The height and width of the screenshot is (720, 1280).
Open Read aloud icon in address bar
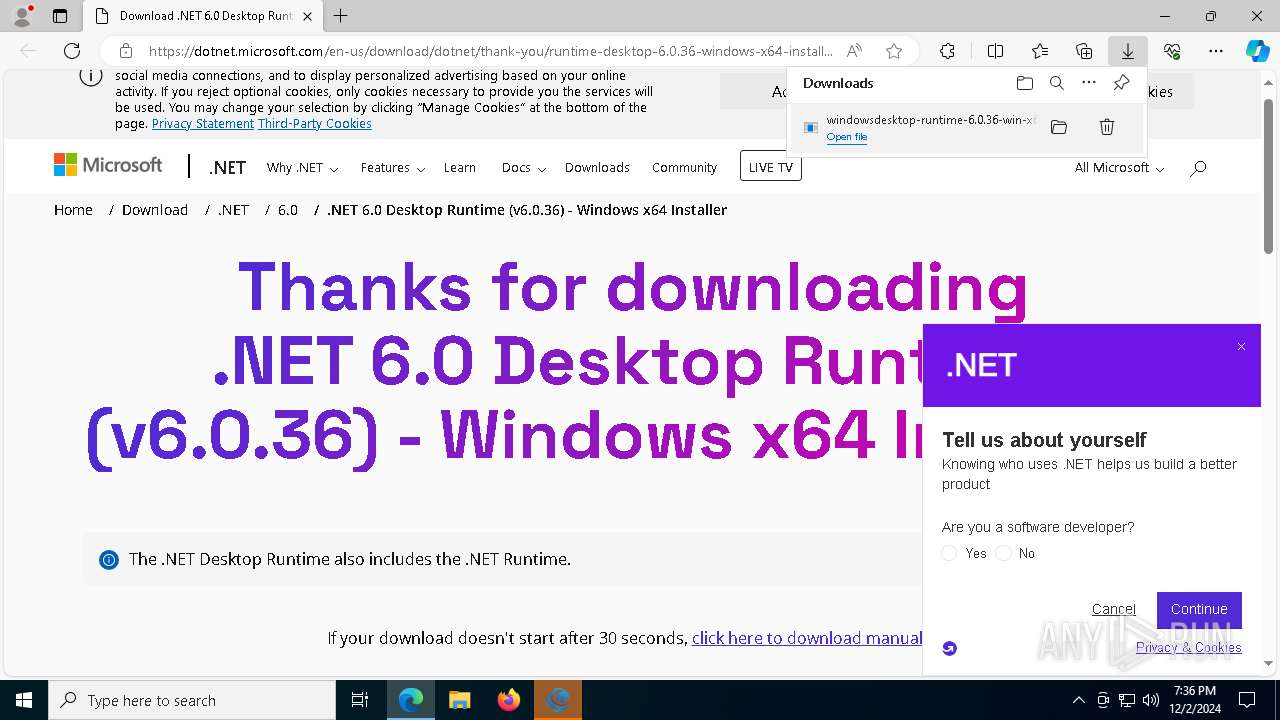point(854,51)
